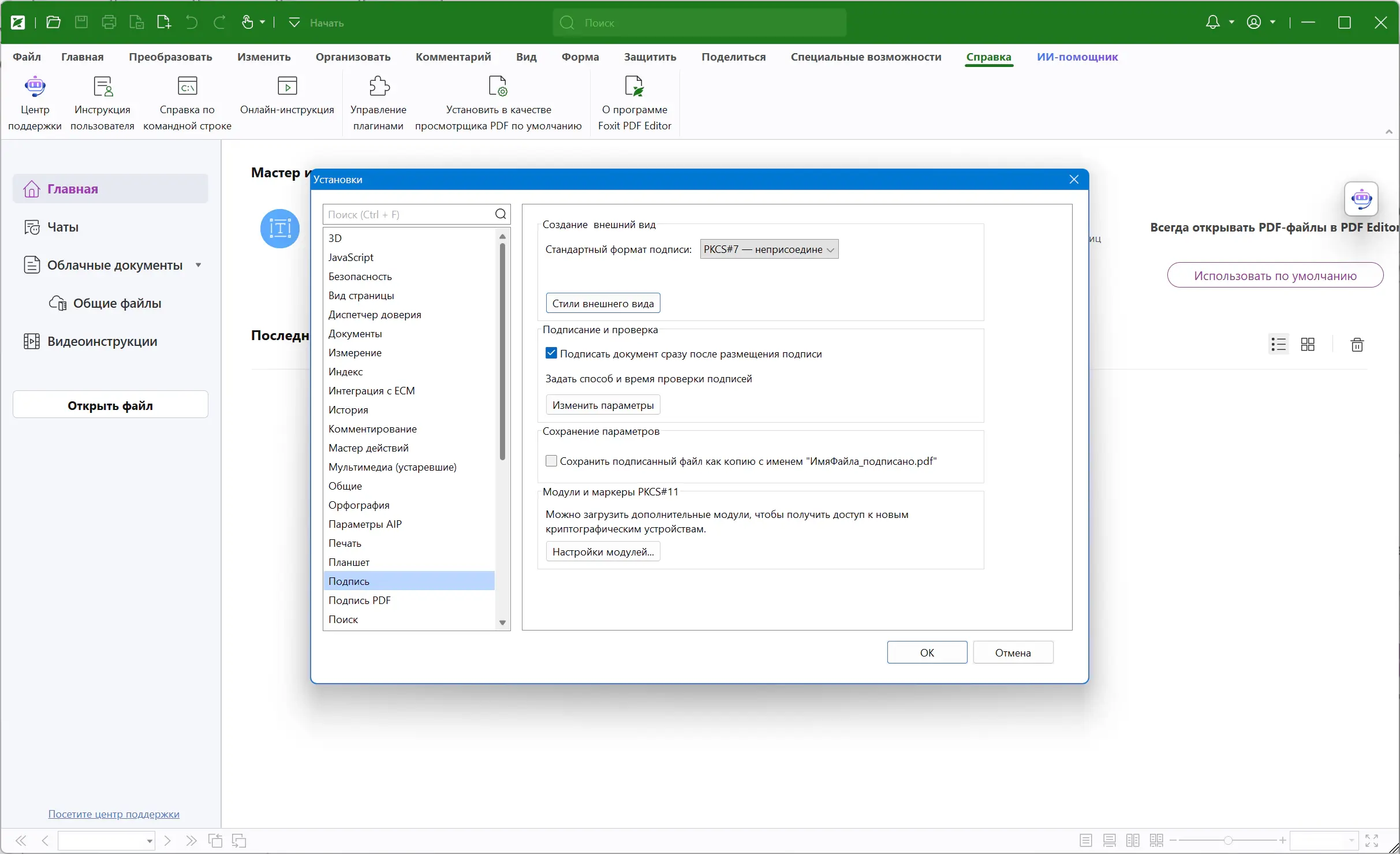The width and height of the screenshot is (1400, 854).
Task: Enable Сохранить подписанный файл как копию checkbox
Action: tap(551, 461)
